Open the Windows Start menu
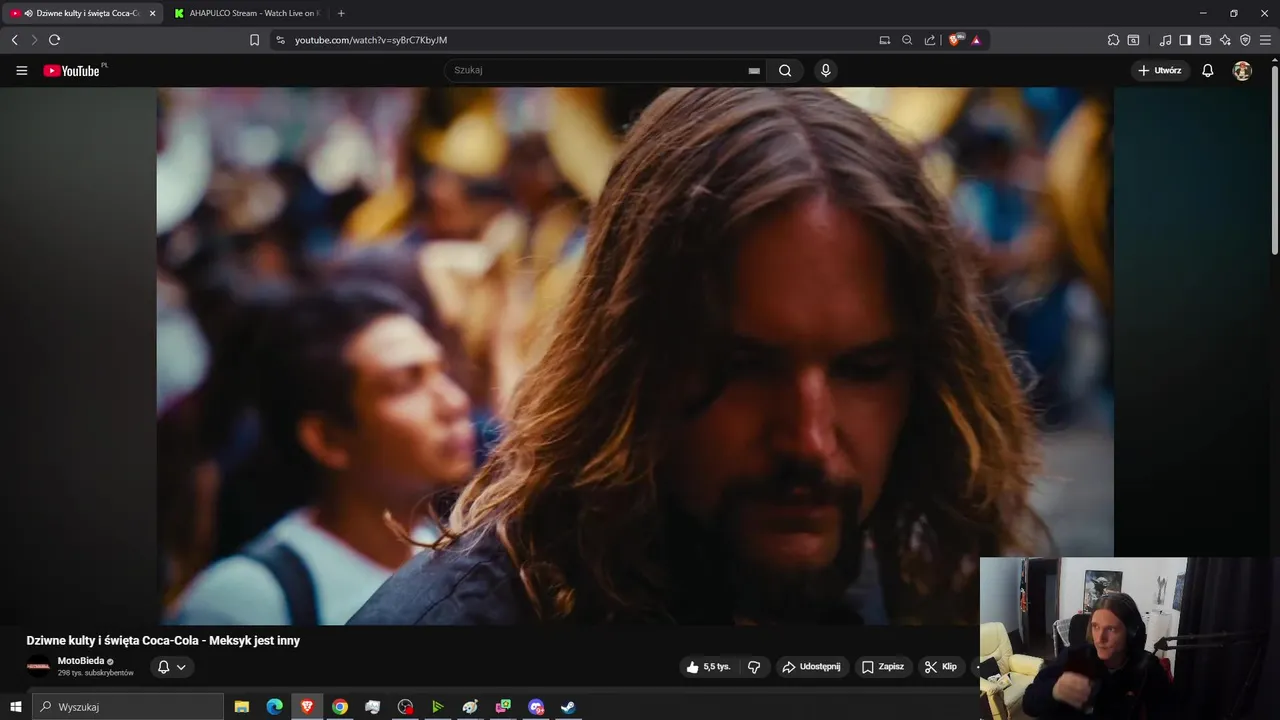The width and height of the screenshot is (1280, 720). pos(15,707)
